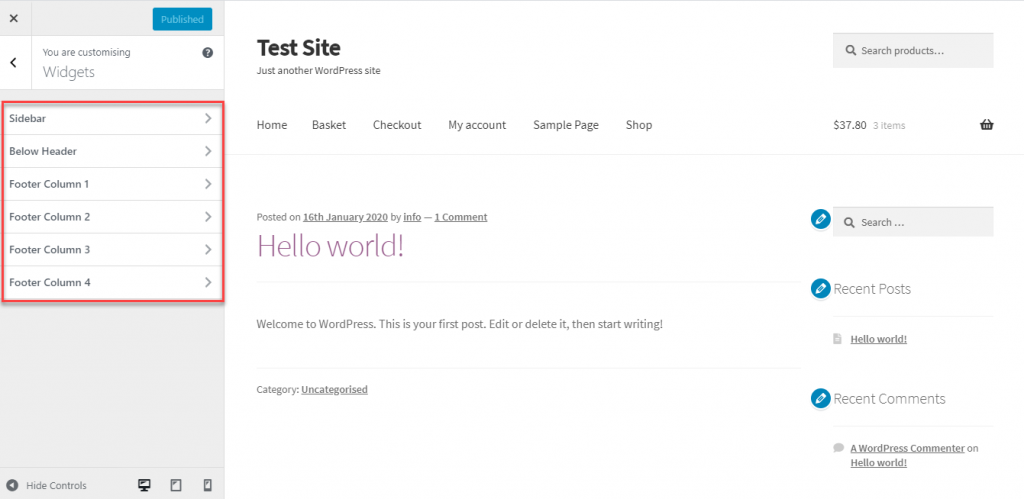Go back using the left chevron
Screen dimensions: 1024x499
(14, 62)
